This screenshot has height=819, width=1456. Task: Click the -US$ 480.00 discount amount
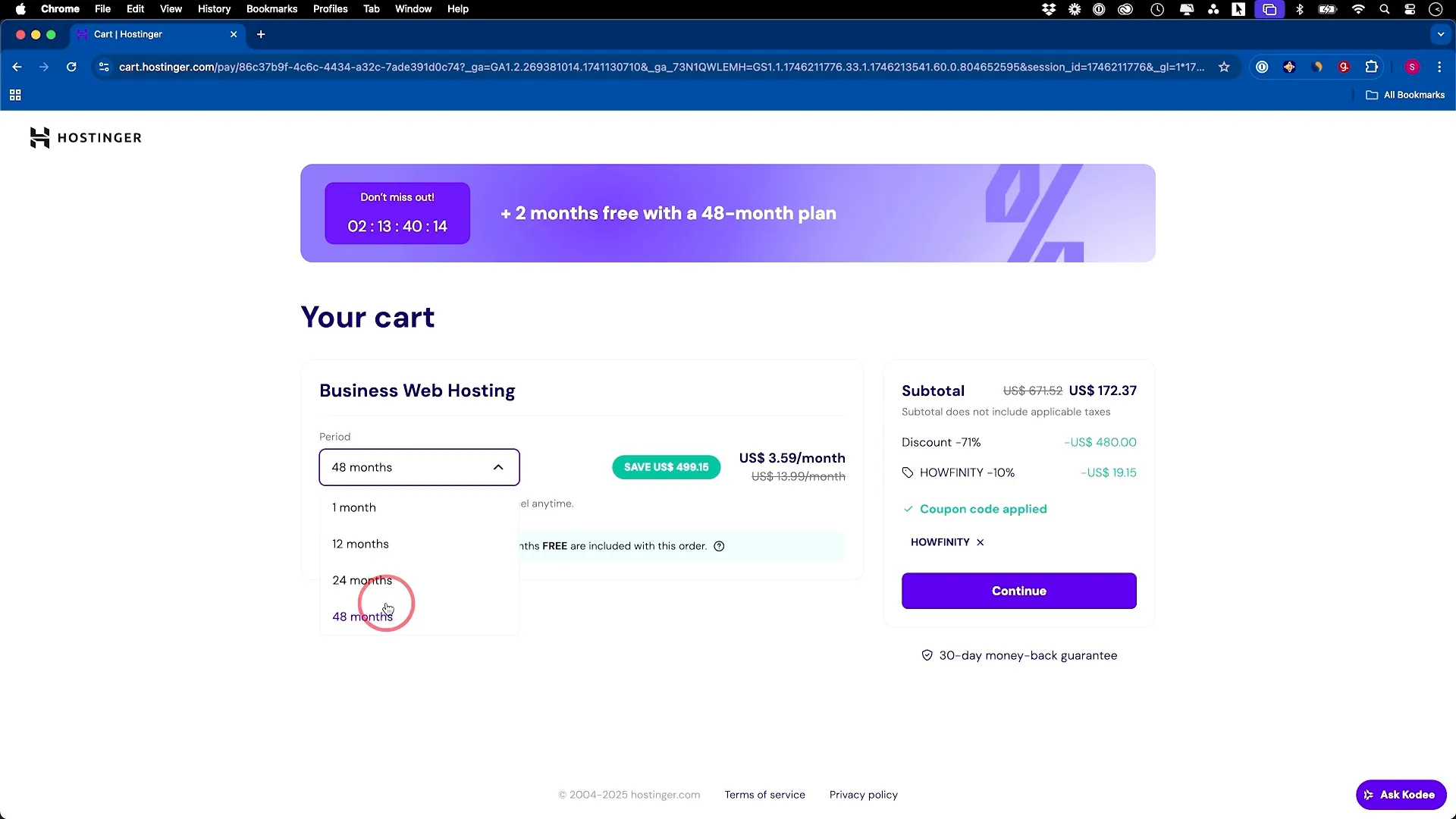(x=1100, y=442)
